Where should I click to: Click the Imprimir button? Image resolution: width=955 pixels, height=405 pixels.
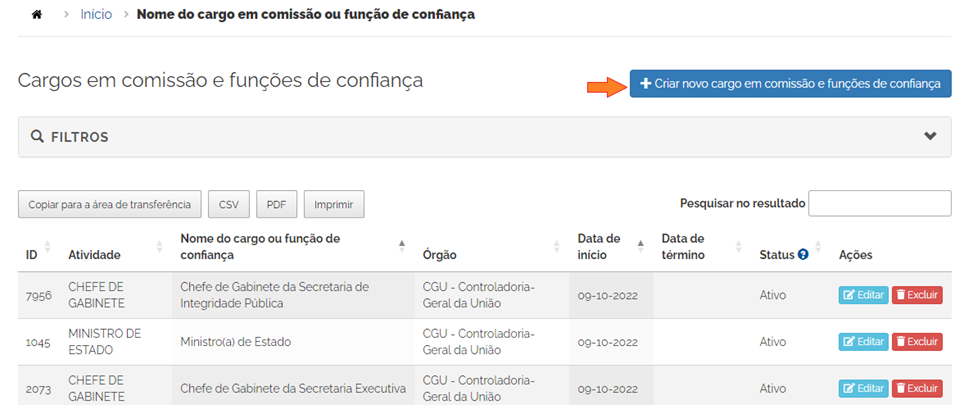click(334, 204)
